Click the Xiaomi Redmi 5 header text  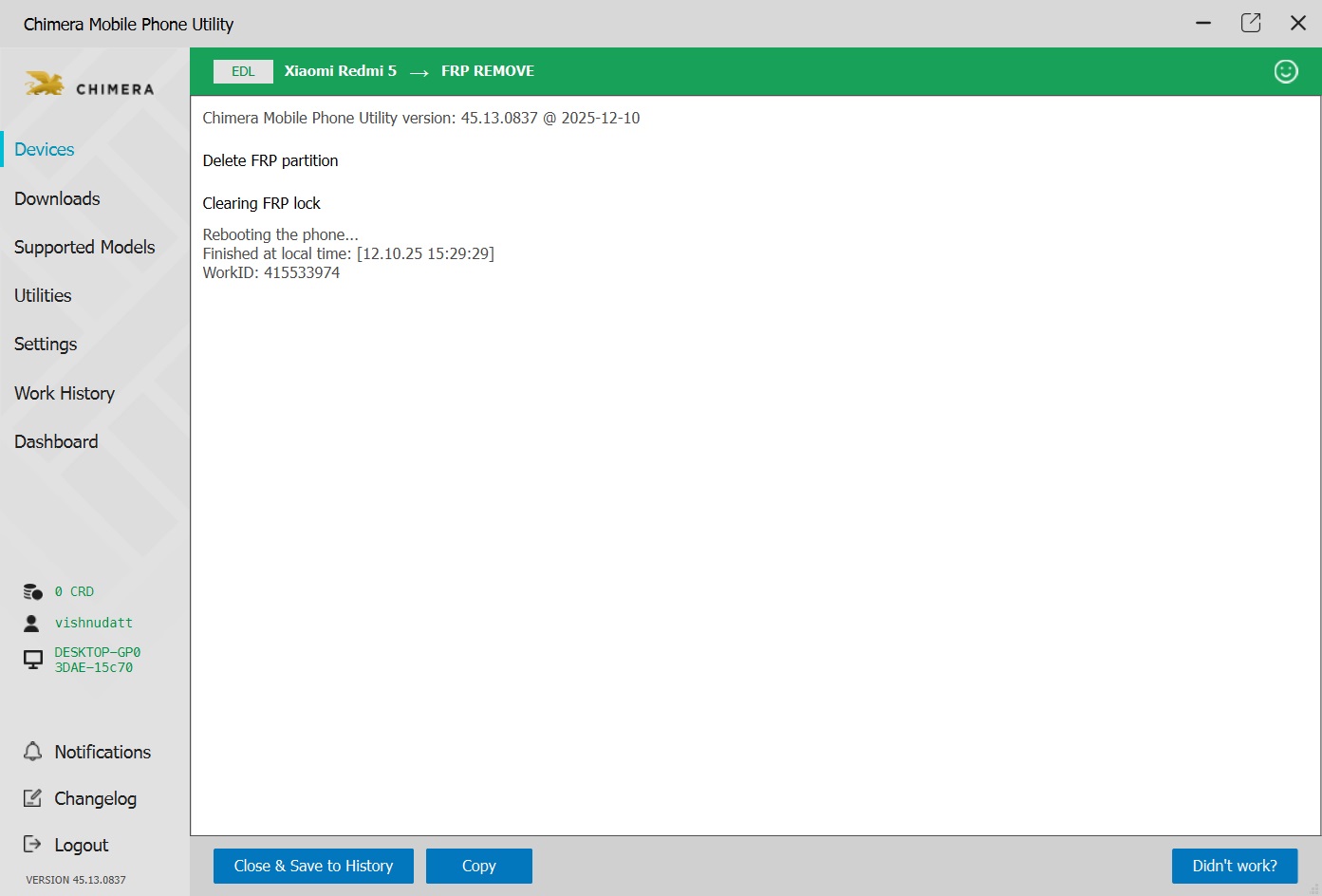click(x=341, y=71)
